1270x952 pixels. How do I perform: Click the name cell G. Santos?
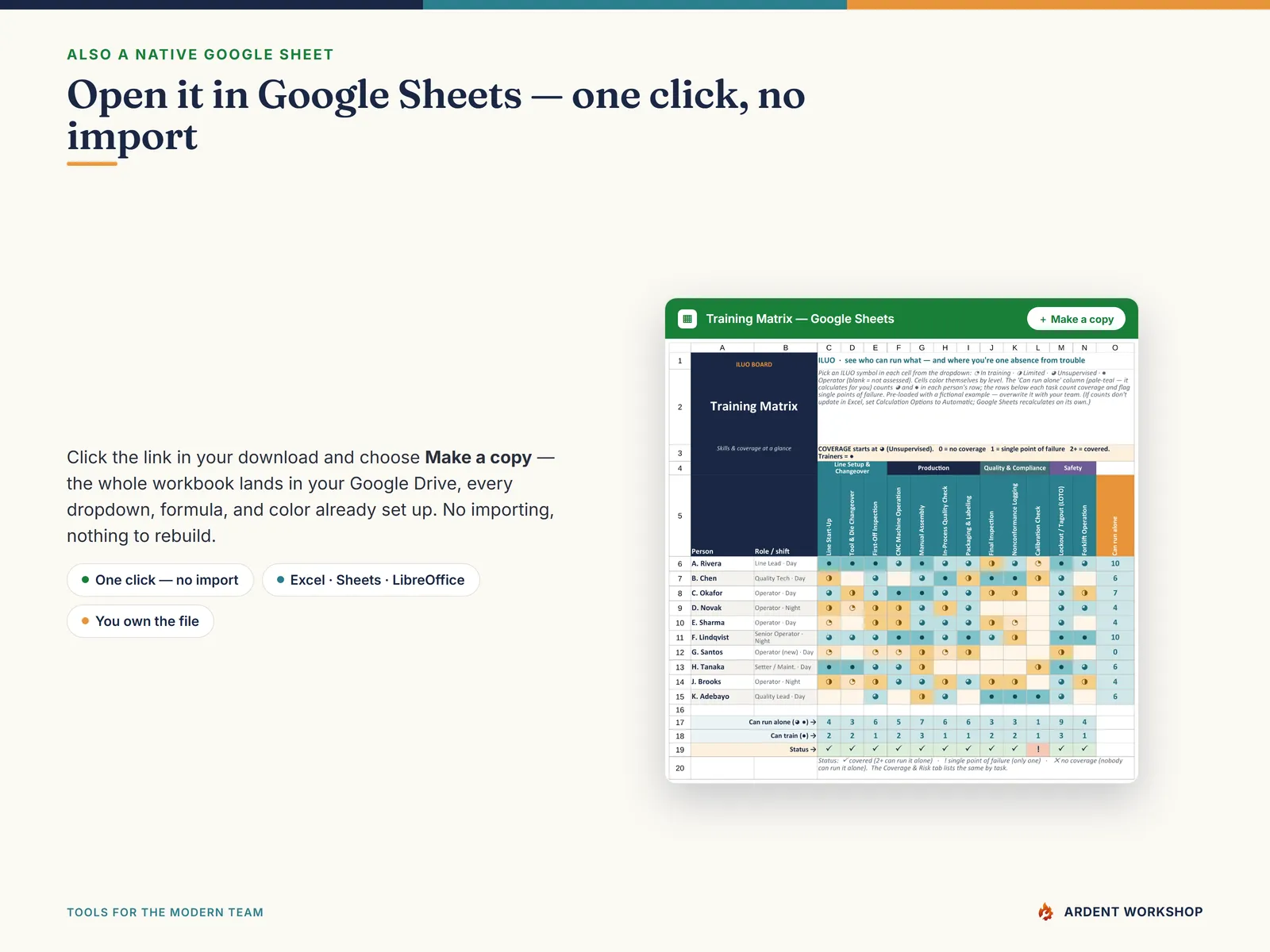pos(722,652)
